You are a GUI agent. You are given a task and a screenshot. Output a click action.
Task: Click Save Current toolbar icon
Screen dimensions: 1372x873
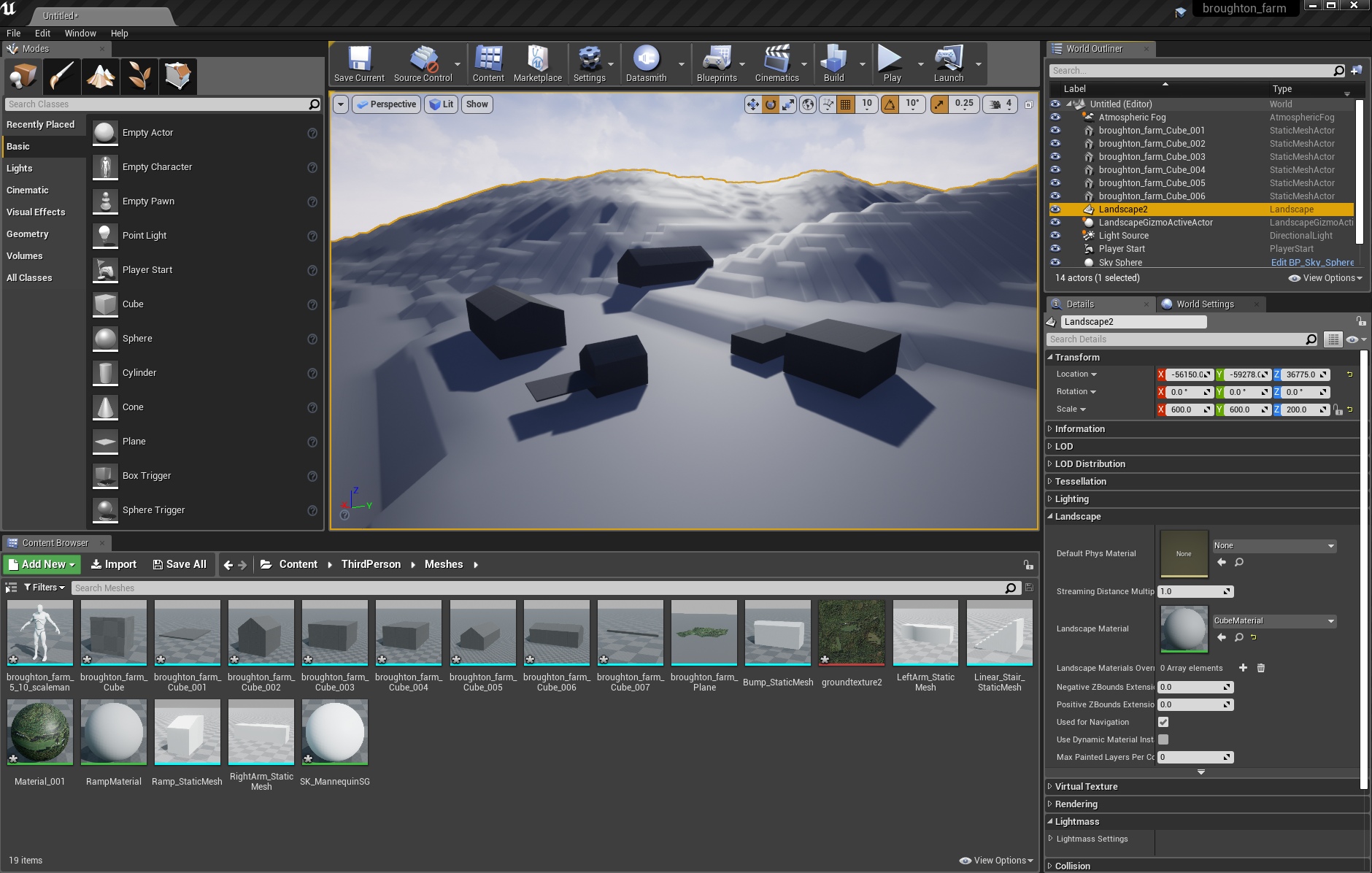(x=359, y=64)
